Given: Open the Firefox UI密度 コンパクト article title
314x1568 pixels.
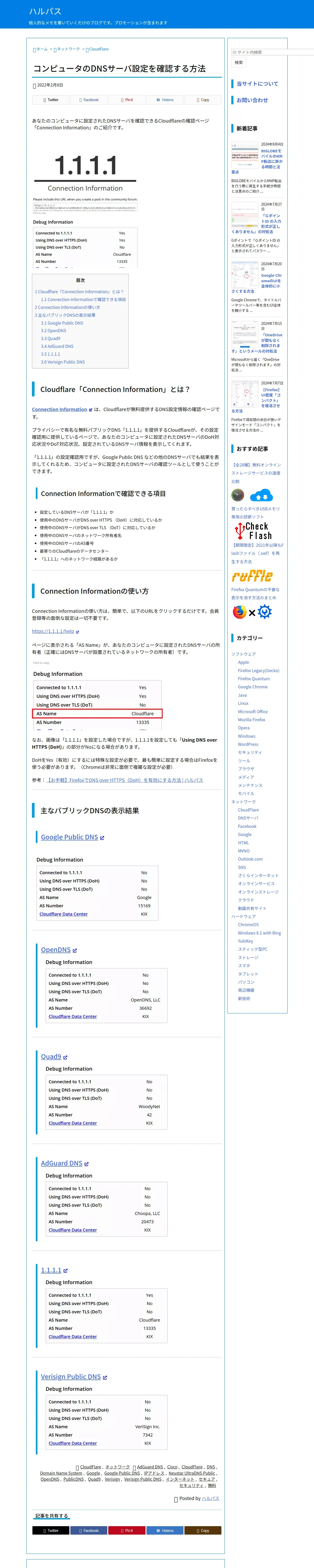Looking at the screenshot, I should (256, 400).
